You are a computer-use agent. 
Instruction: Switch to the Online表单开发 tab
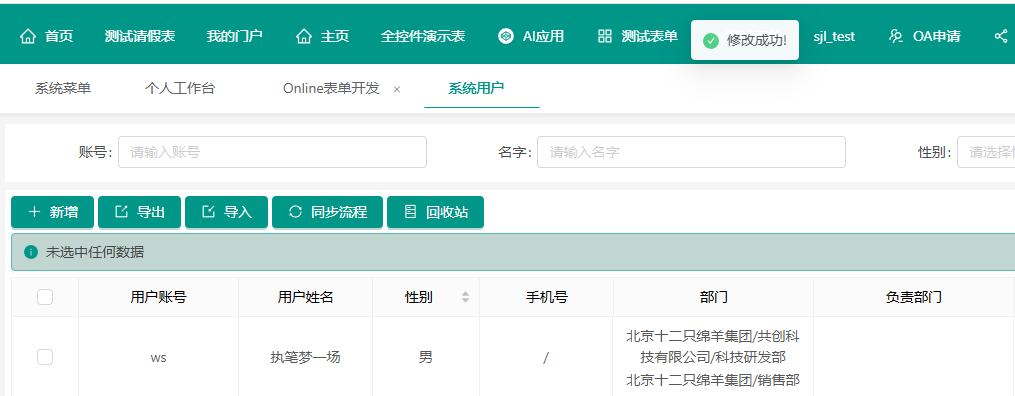click(x=331, y=89)
